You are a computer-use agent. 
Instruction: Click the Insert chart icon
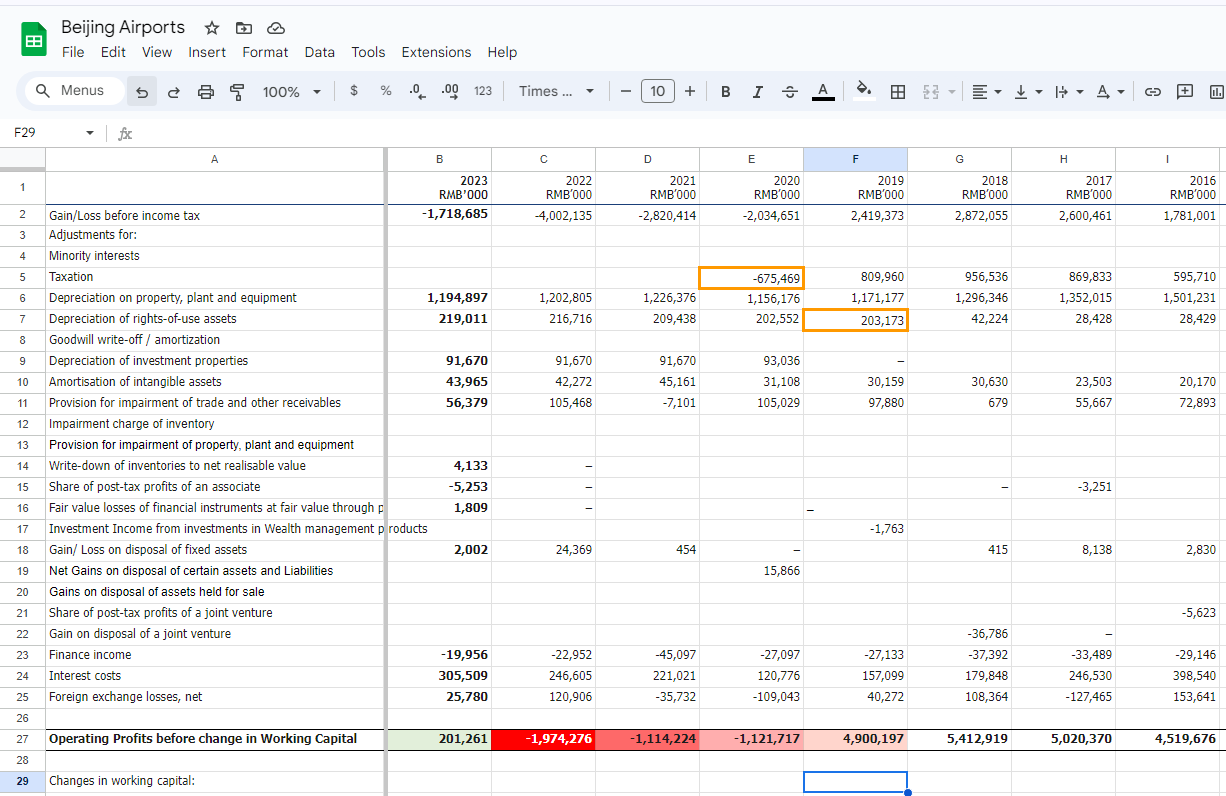(x=1216, y=91)
